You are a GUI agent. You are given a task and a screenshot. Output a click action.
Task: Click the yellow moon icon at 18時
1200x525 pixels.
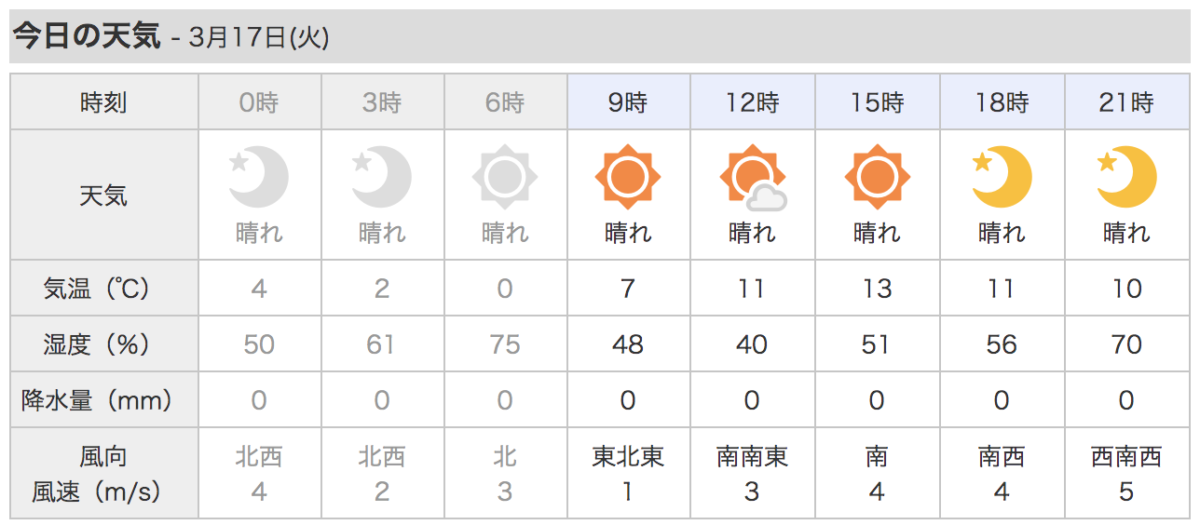(1002, 177)
